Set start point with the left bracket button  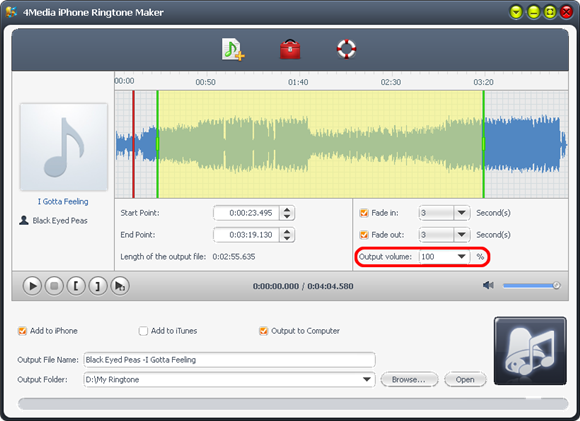76,286
